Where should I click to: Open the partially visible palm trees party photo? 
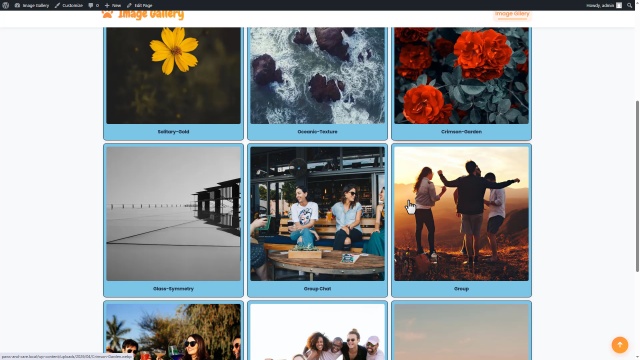click(x=173, y=332)
